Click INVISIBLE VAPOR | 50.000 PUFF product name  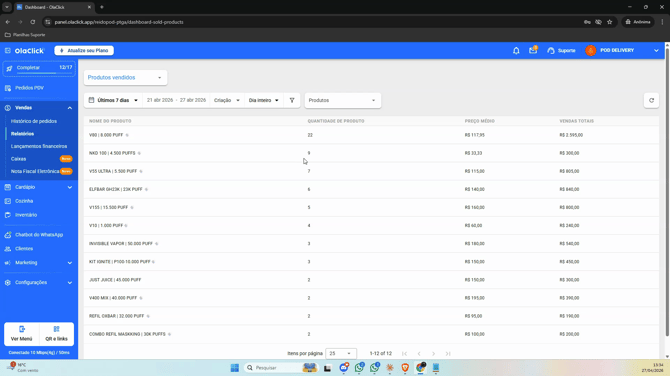(120, 244)
